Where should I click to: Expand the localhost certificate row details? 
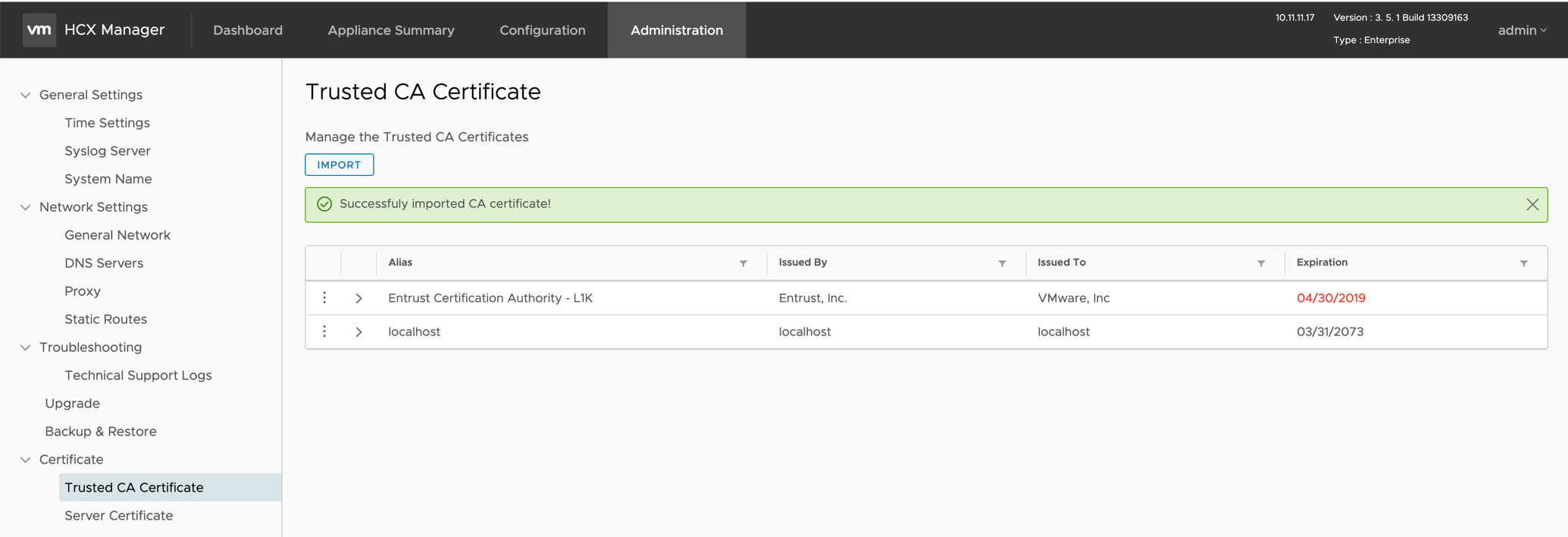click(359, 331)
